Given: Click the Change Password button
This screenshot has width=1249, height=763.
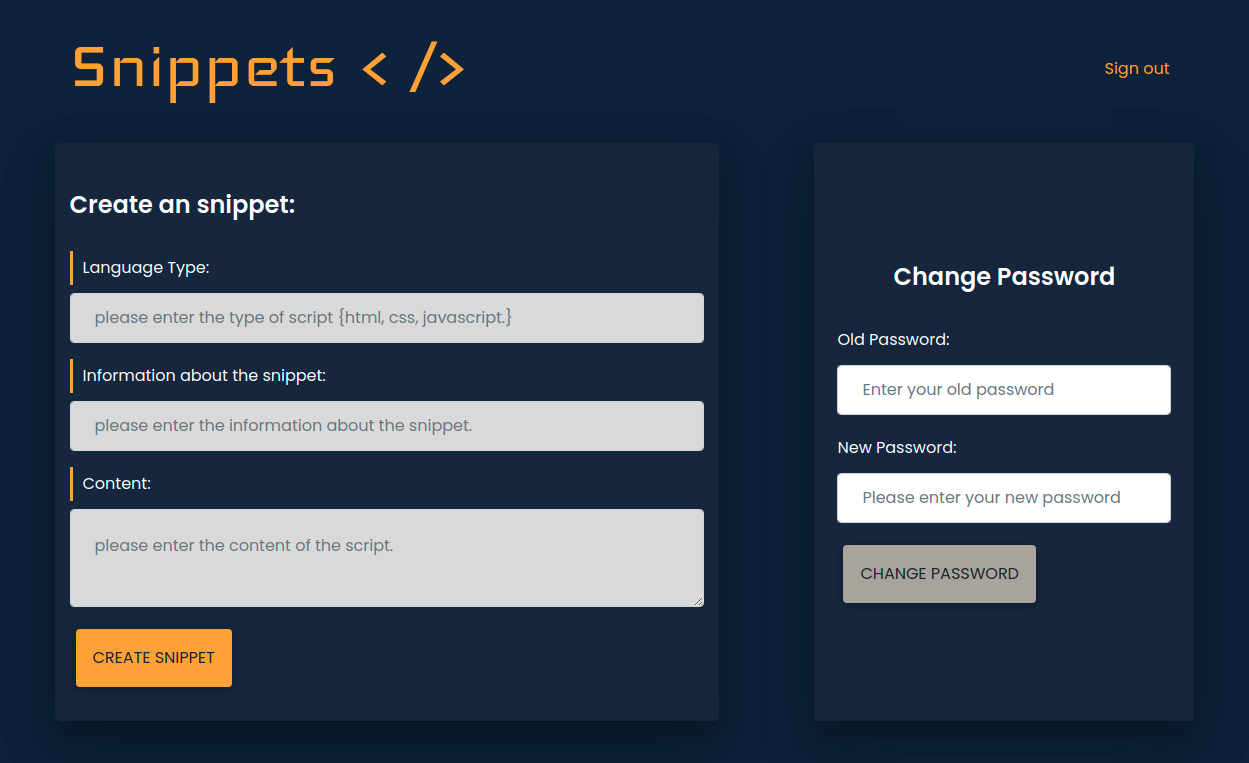Looking at the screenshot, I should point(939,574).
